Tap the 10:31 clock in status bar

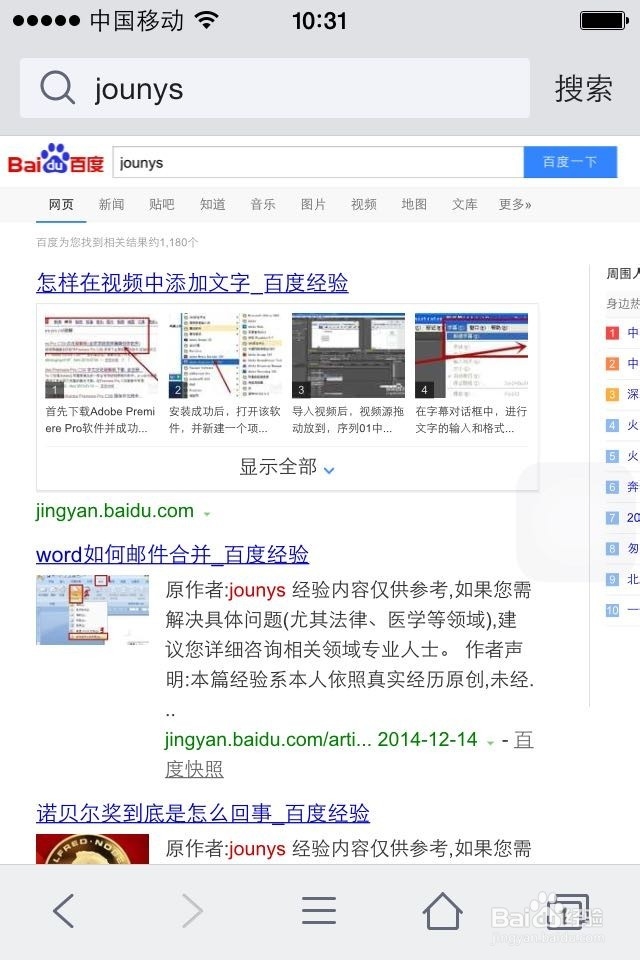click(319, 21)
